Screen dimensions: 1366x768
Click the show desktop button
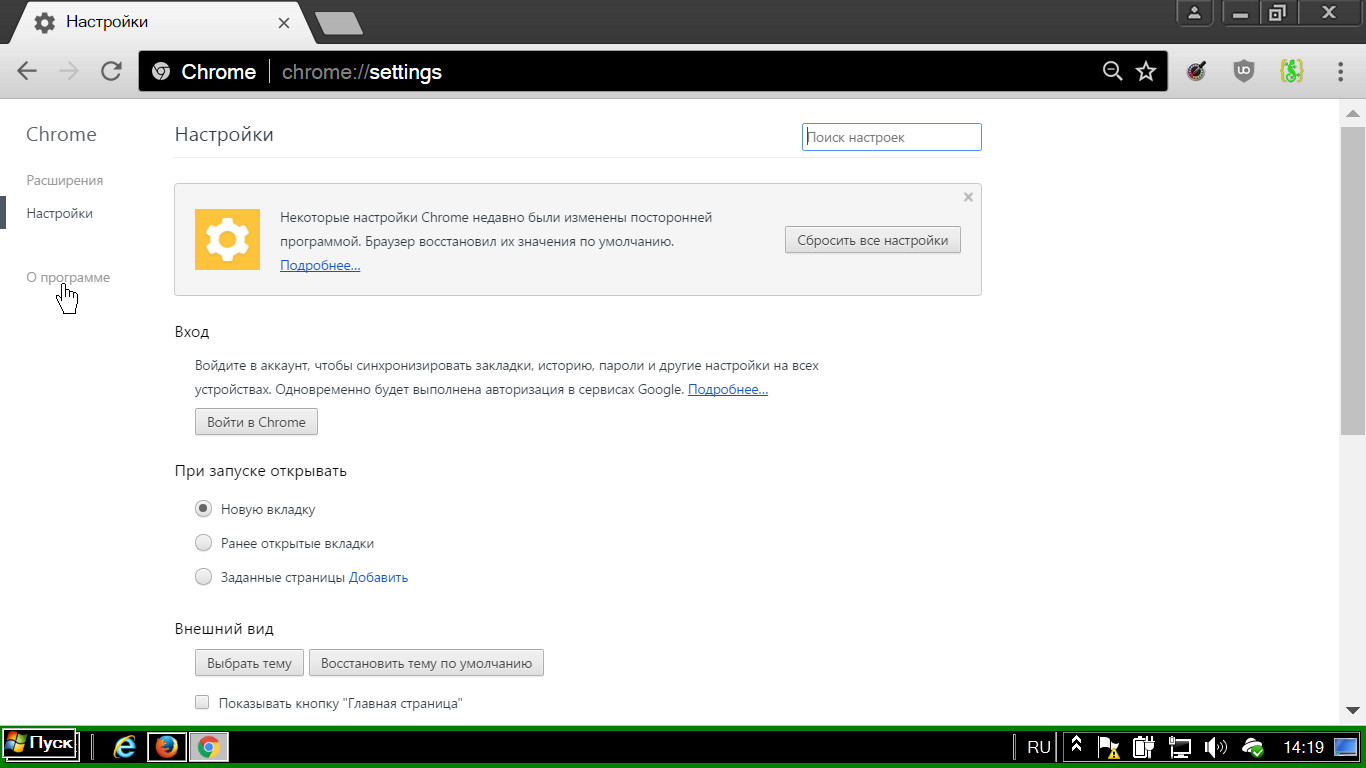[x=1346, y=746]
